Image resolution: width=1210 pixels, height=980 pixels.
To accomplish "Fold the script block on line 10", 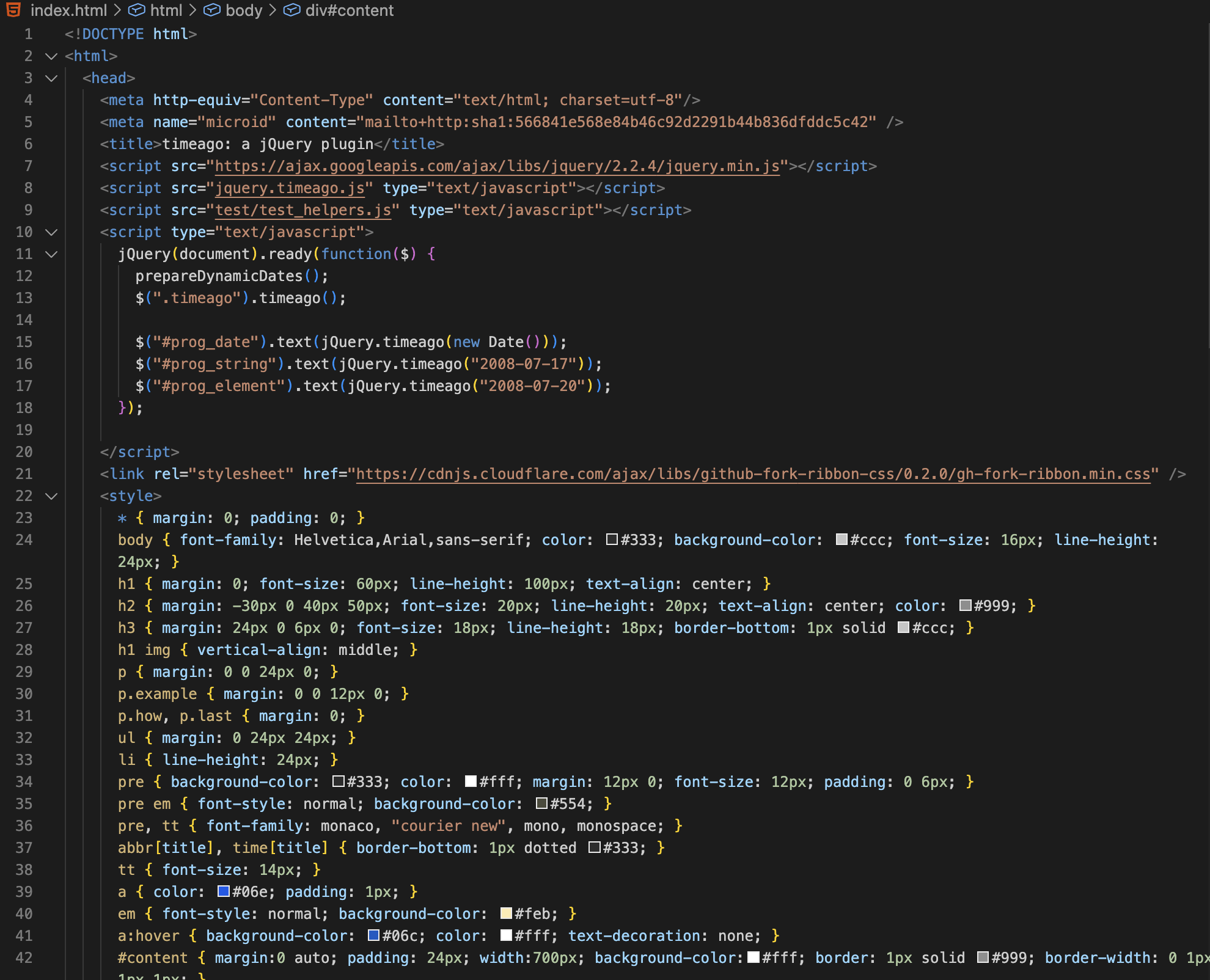I will (51, 232).
